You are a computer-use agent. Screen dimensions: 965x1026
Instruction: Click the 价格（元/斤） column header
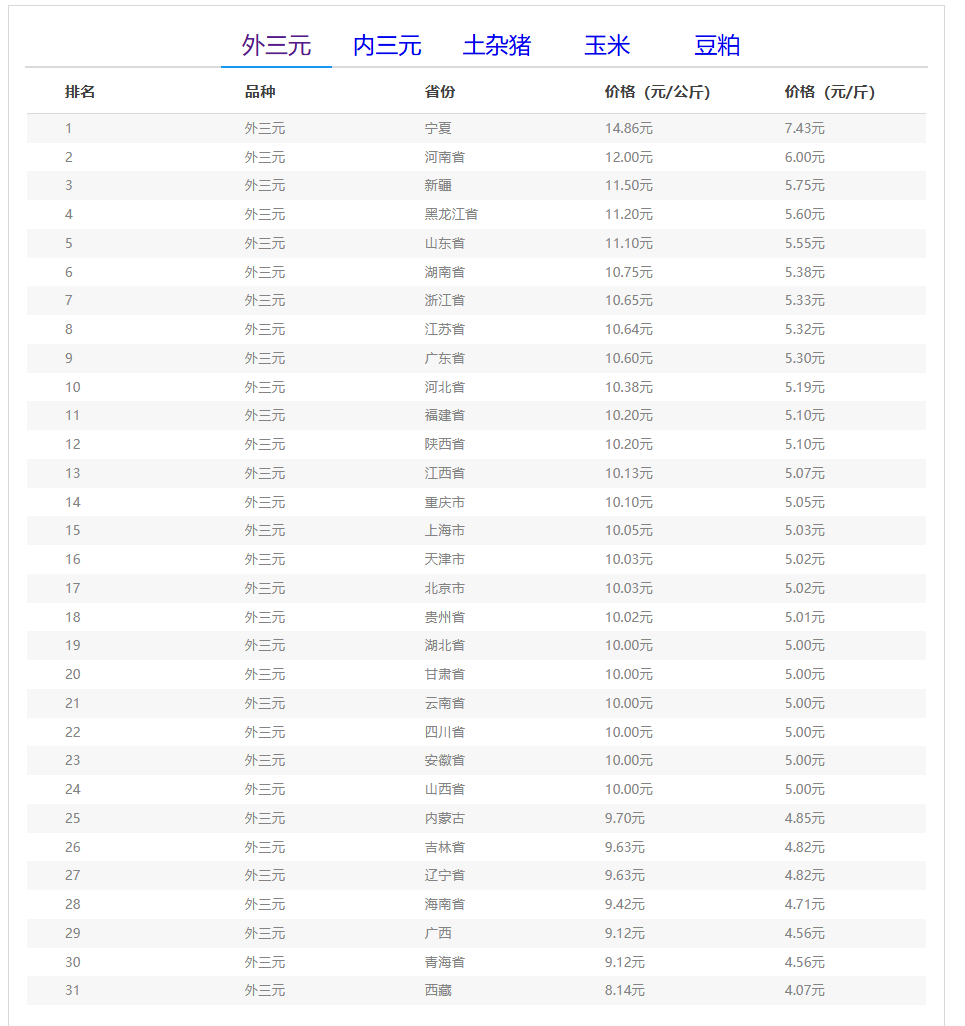(x=829, y=92)
